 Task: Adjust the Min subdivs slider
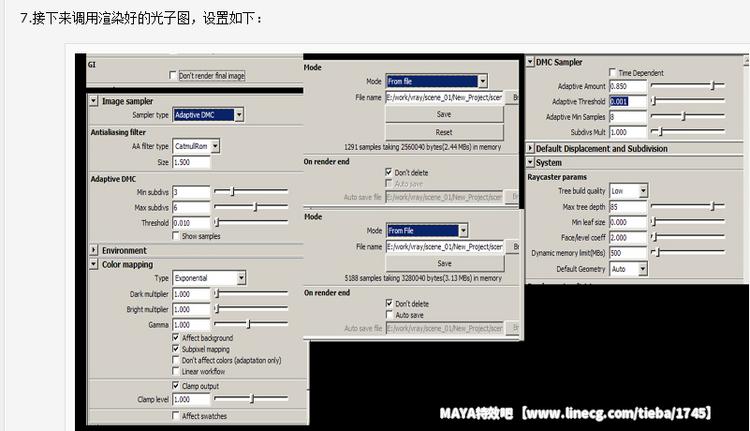[232, 191]
